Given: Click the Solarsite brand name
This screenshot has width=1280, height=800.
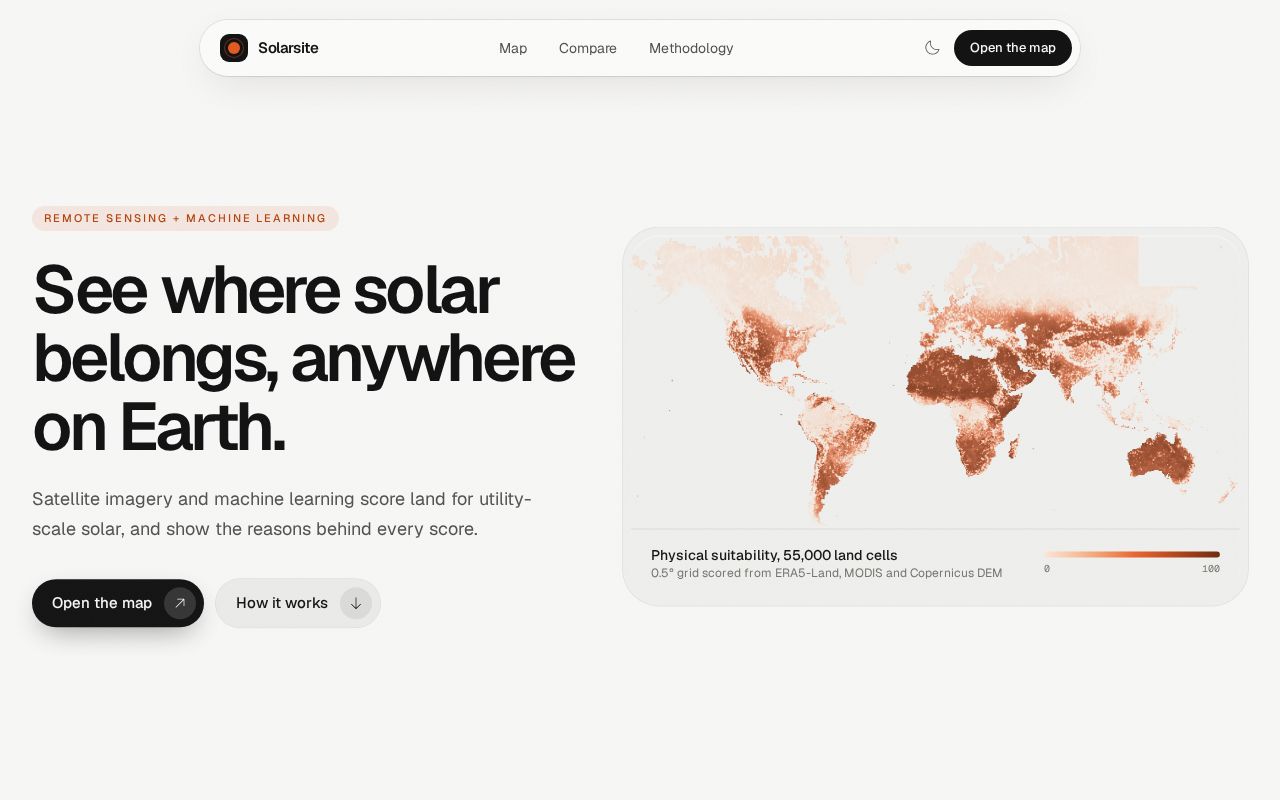Looking at the screenshot, I should click(288, 48).
